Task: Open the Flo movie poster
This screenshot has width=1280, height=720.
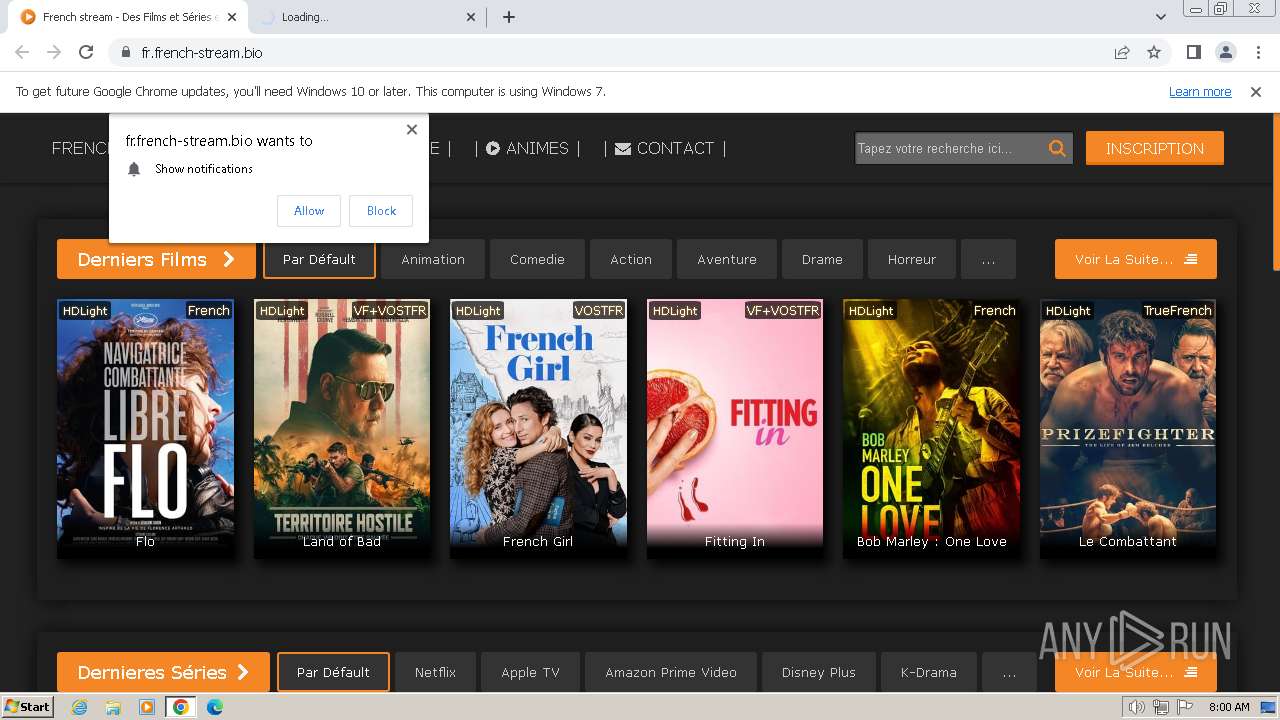Action: (145, 428)
